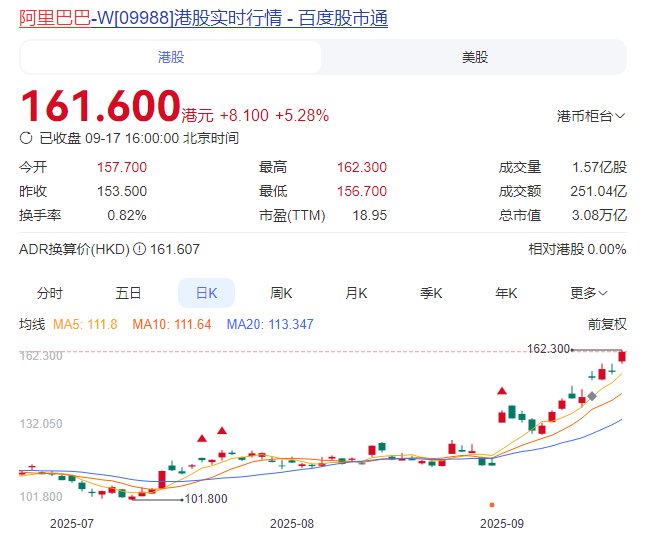The image size is (649, 540).
Task: Toggle the MA5 moving average line
Action: point(85,324)
